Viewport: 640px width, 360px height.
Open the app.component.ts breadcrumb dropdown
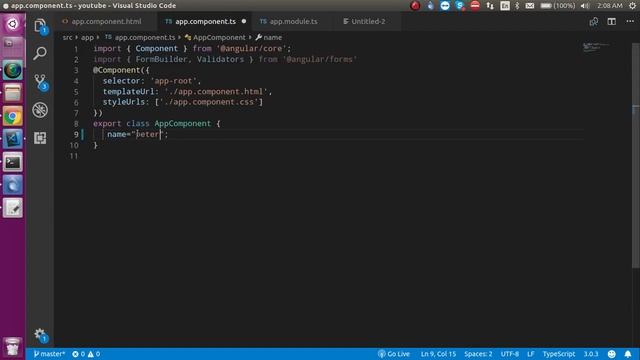140,37
